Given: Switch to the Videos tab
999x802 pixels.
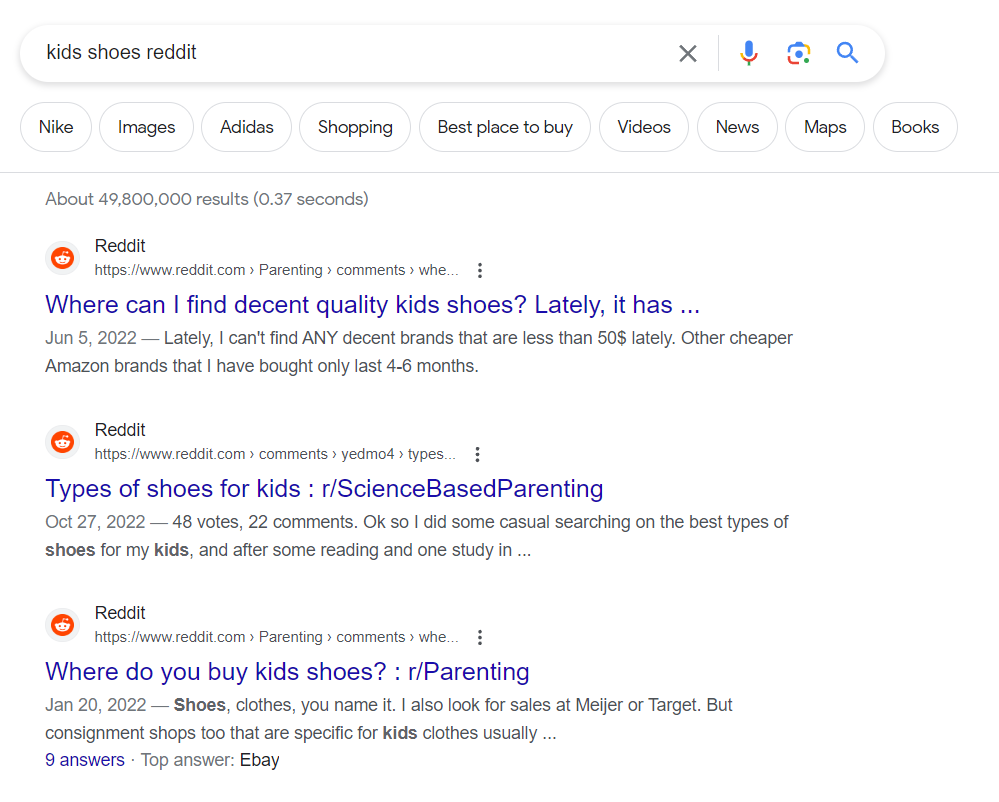Looking at the screenshot, I should click(x=644, y=127).
